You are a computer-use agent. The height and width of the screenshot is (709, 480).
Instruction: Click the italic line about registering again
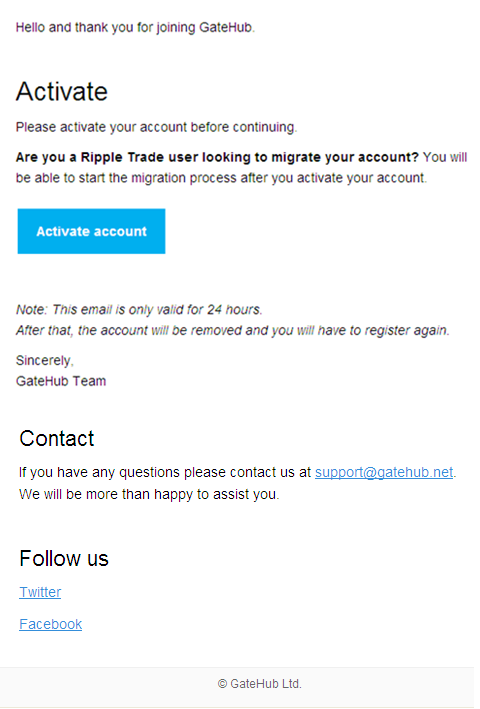(233, 331)
